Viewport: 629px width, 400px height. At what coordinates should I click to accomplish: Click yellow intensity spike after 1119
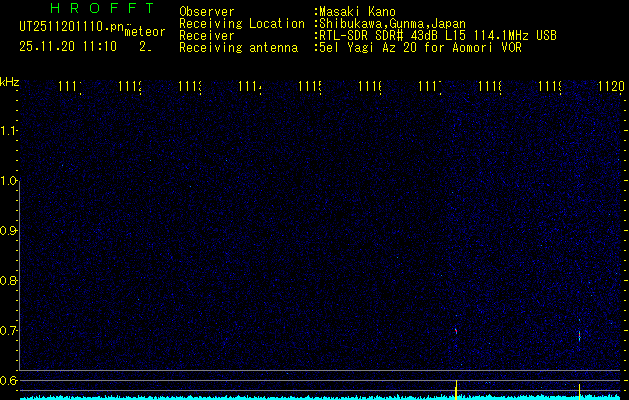click(579, 392)
